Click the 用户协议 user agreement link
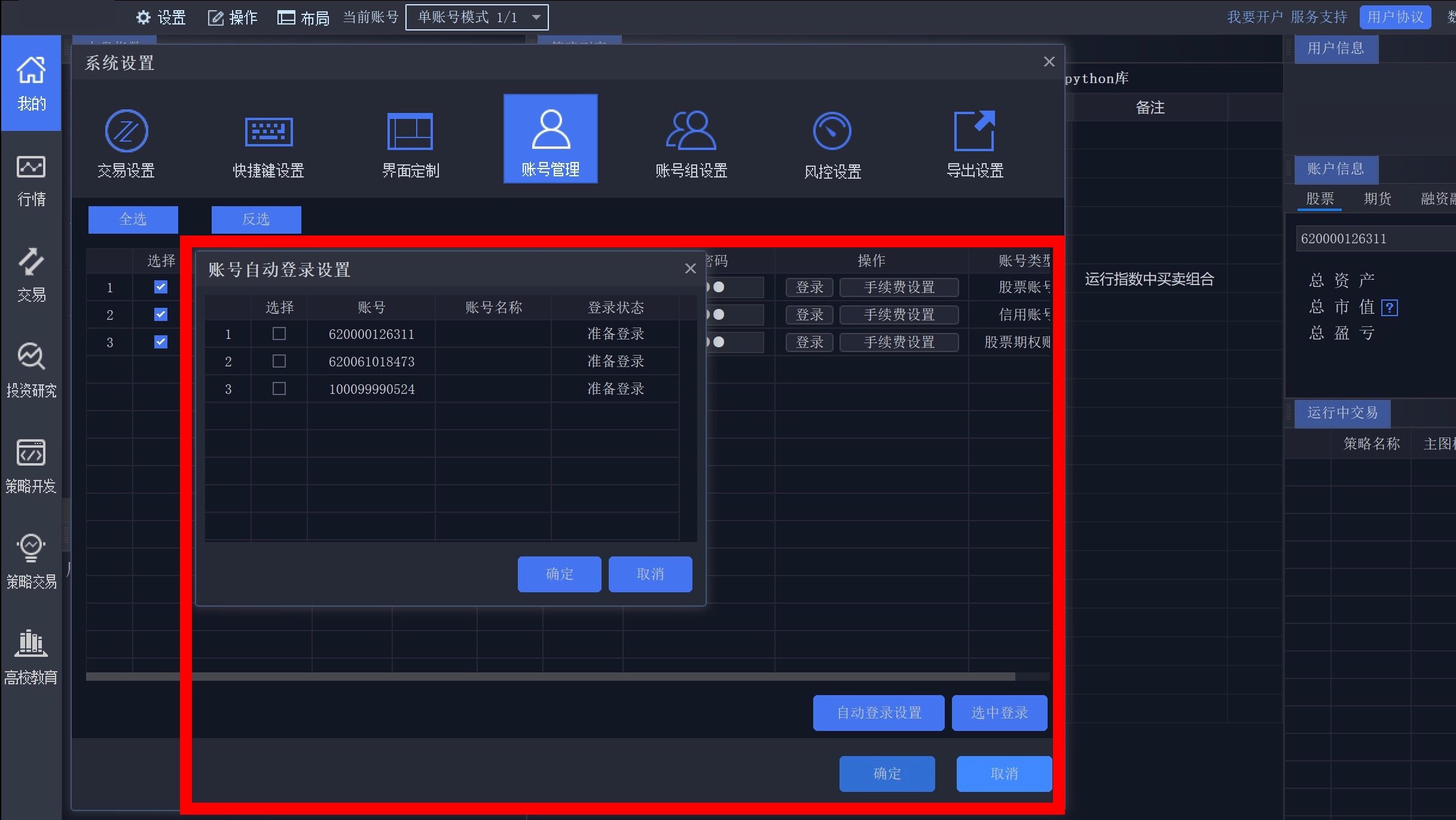This screenshot has height=820, width=1456. [1394, 17]
